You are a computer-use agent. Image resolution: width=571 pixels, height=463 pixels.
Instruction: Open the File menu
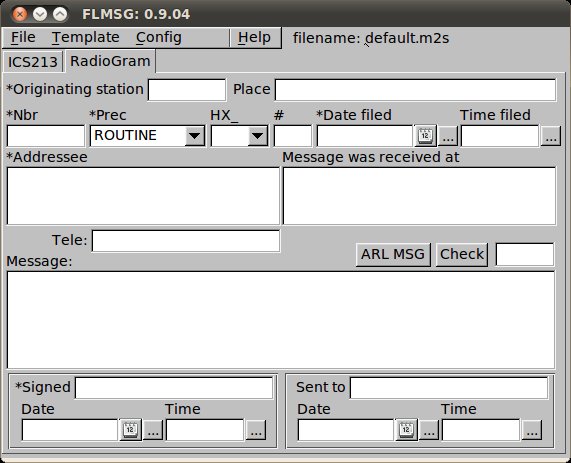[x=23, y=38]
